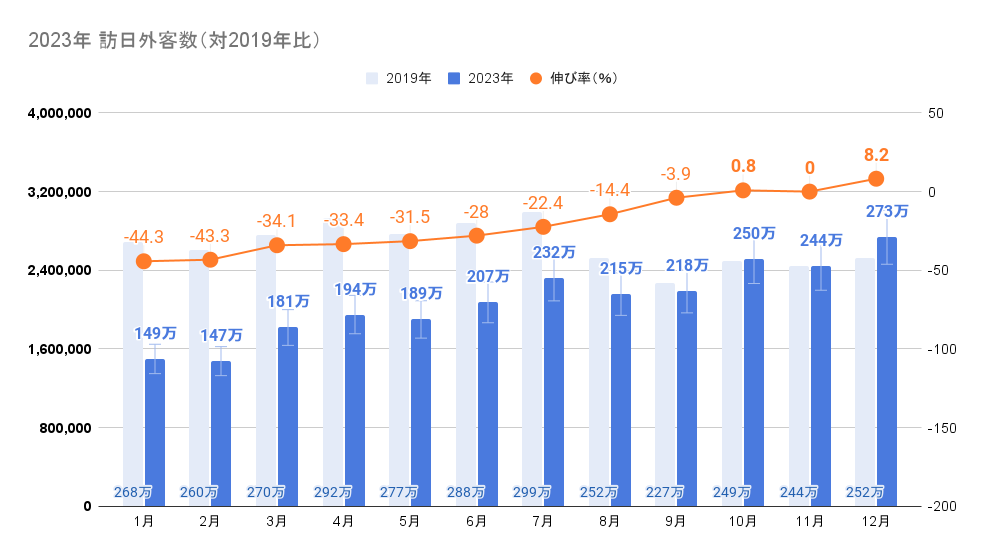Click the 5月 x-axis label

point(410,521)
